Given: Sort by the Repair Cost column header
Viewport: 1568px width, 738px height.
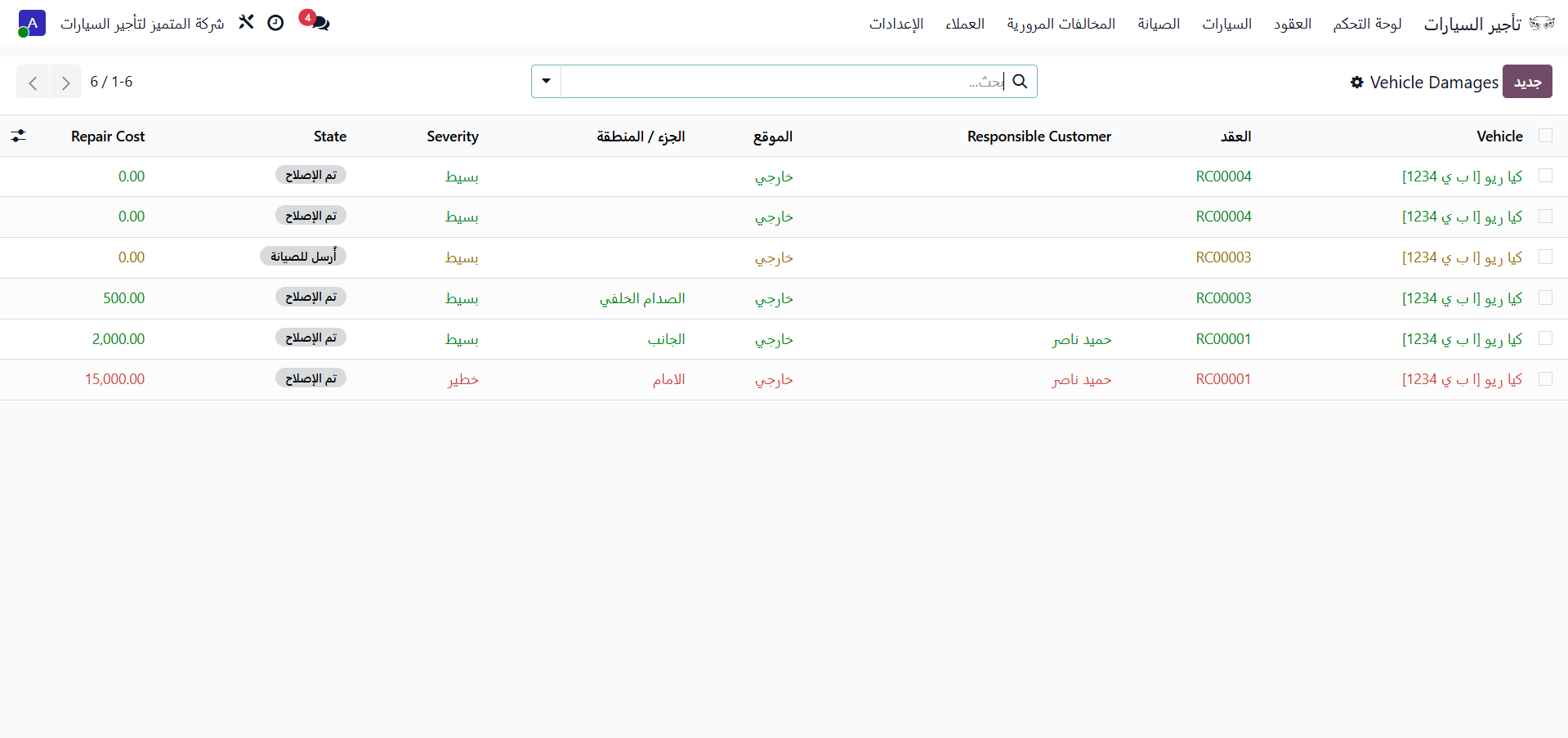Looking at the screenshot, I should (x=108, y=136).
